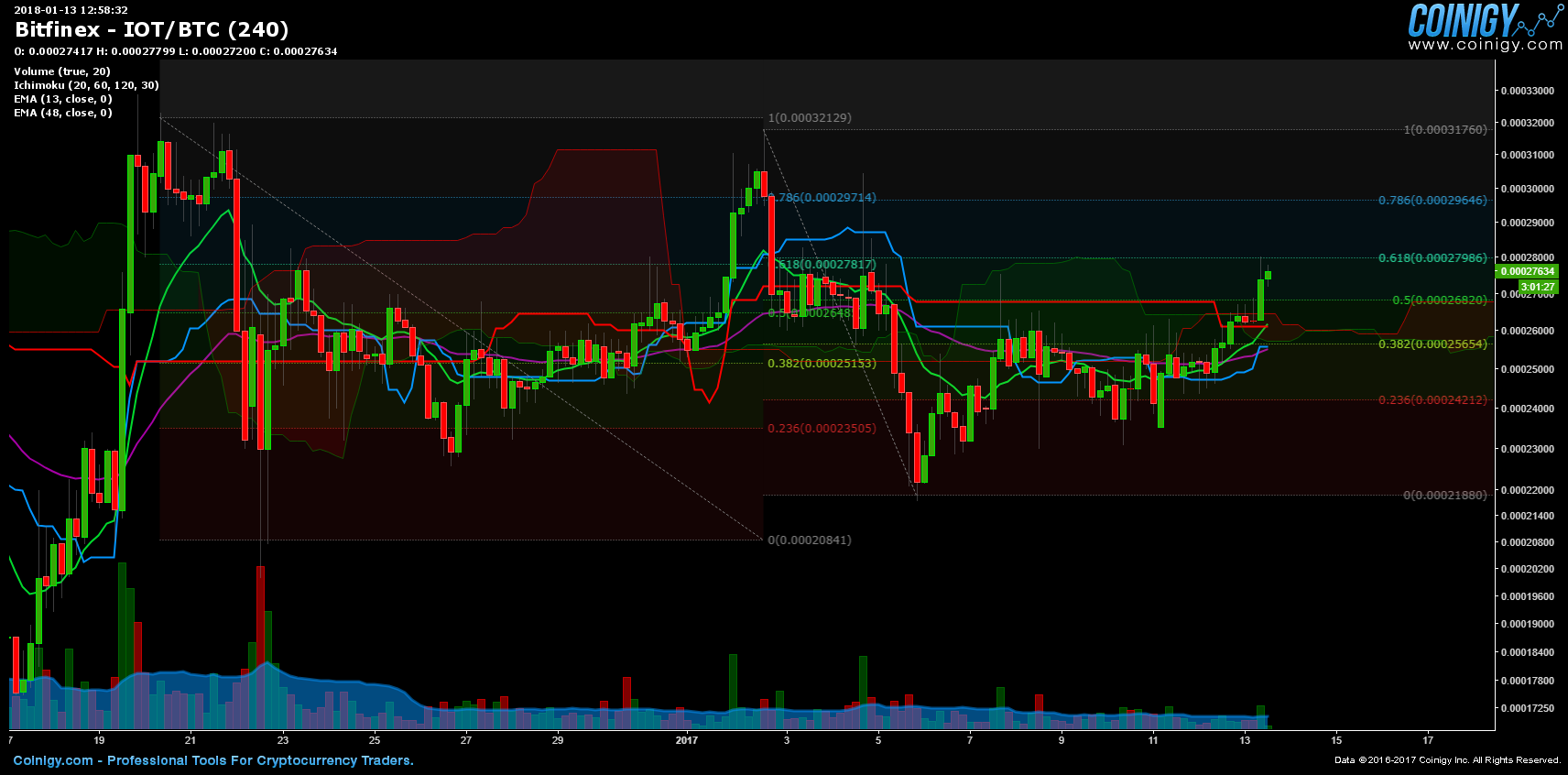The image size is (1568, 775).
Task: Select the 2018-01-13 12:58:32 timestamp
Action: coord(71,10)
